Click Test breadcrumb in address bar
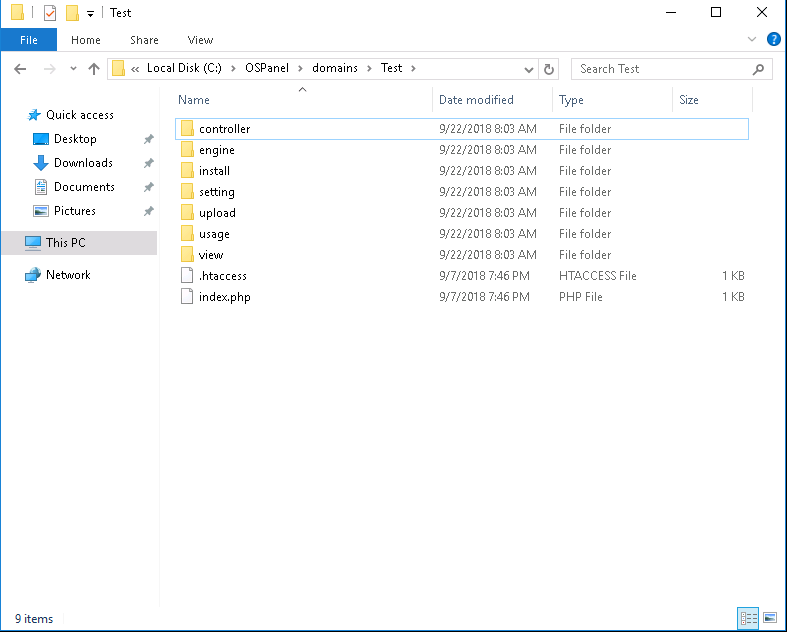The height and width of the screenshot is (632, 787). (x=391, y=68)
